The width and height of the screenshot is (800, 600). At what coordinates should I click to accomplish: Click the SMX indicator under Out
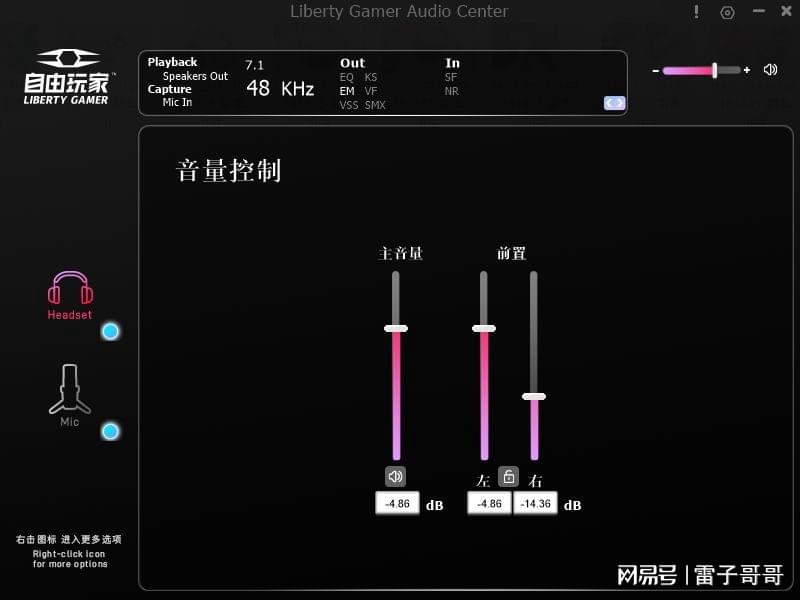pyautogui.click(x=375, y=105)
